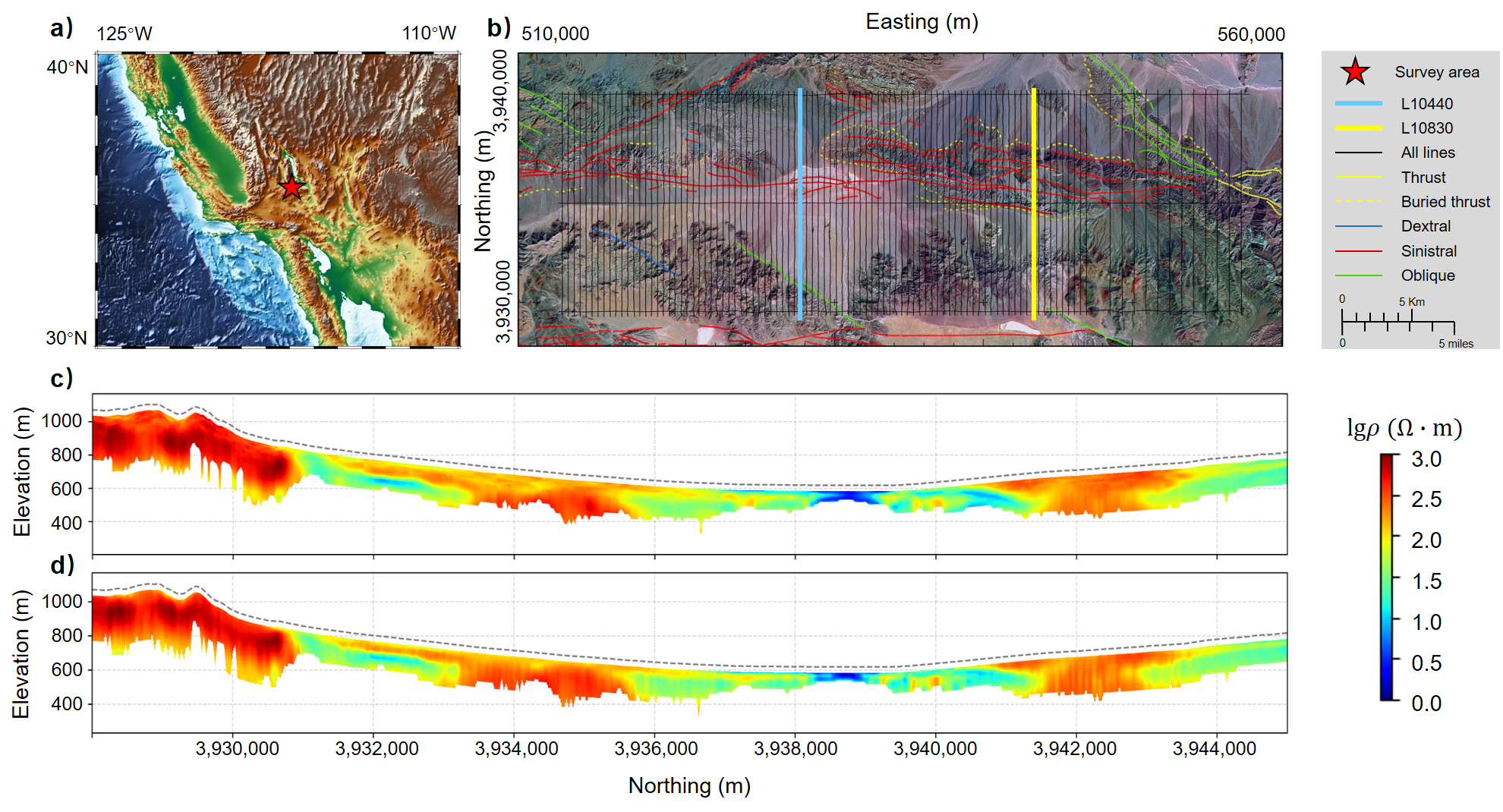
Task: Click the "1.0" color bar value
Action: pyautogui.click(x=1426, y=622)
